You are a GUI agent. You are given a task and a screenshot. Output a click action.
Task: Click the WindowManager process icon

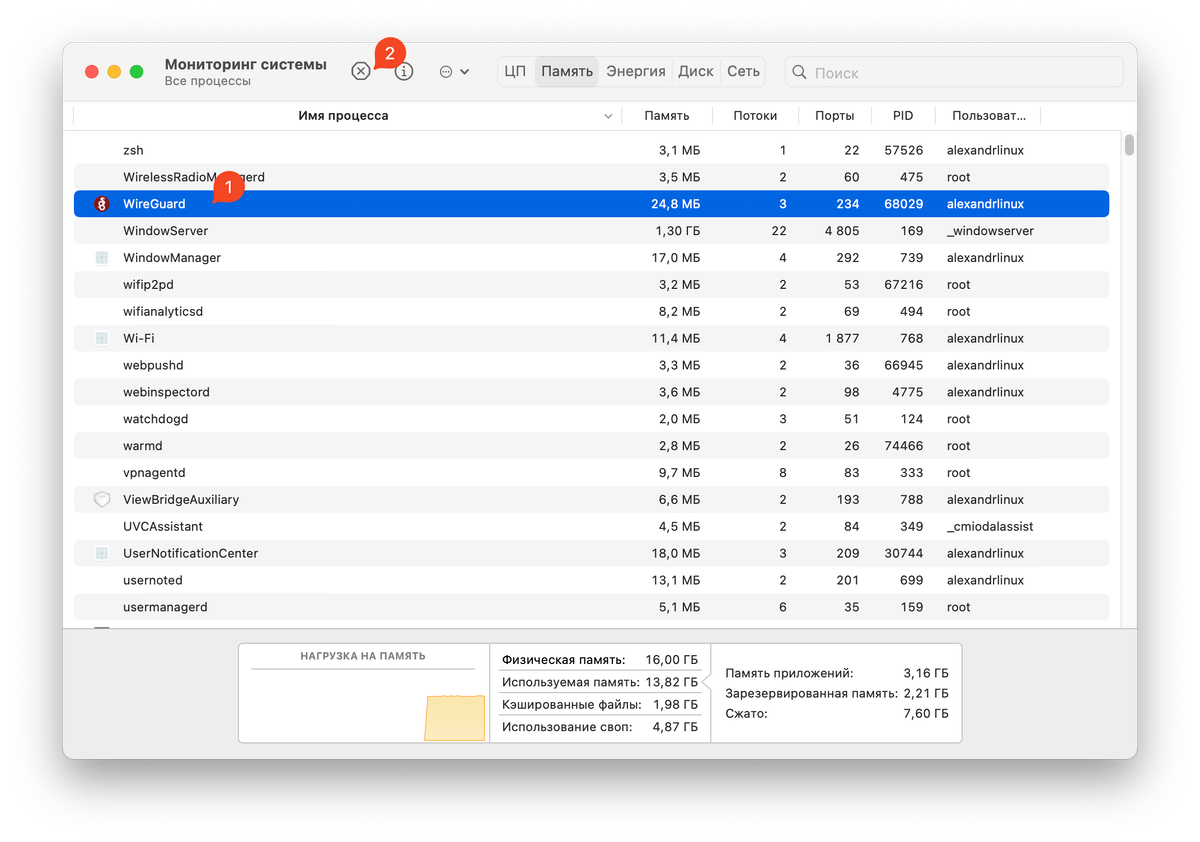click(101, 258)
